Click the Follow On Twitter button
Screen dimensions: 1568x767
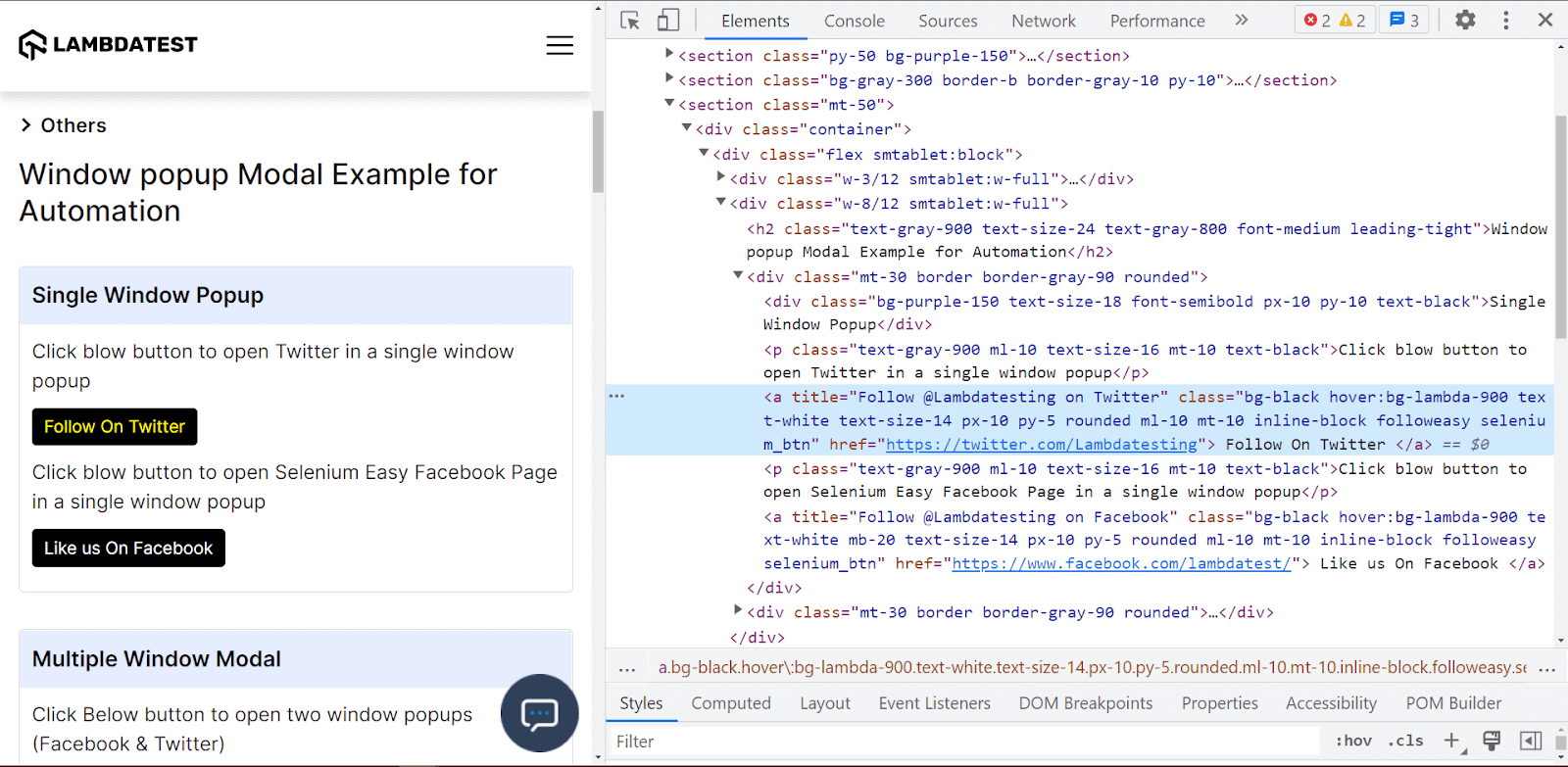coord(115,427)
